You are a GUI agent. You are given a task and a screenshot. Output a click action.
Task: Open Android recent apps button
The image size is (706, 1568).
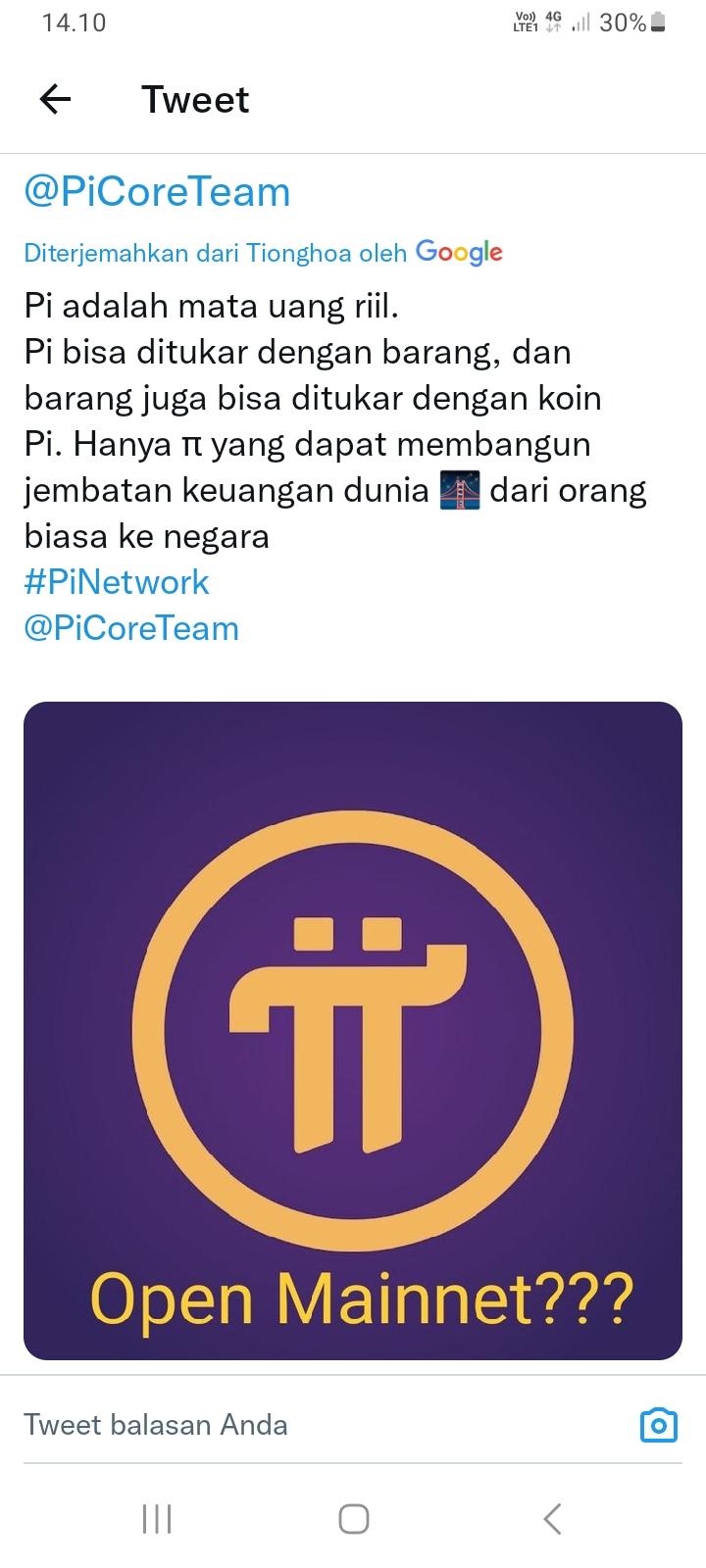point(157,1519)
